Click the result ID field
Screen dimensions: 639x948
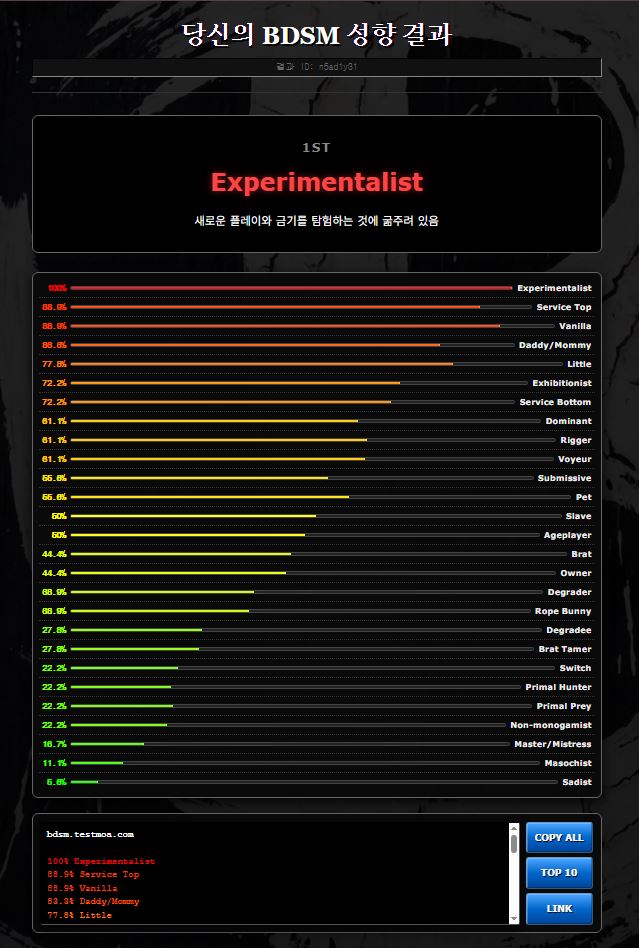316,67
